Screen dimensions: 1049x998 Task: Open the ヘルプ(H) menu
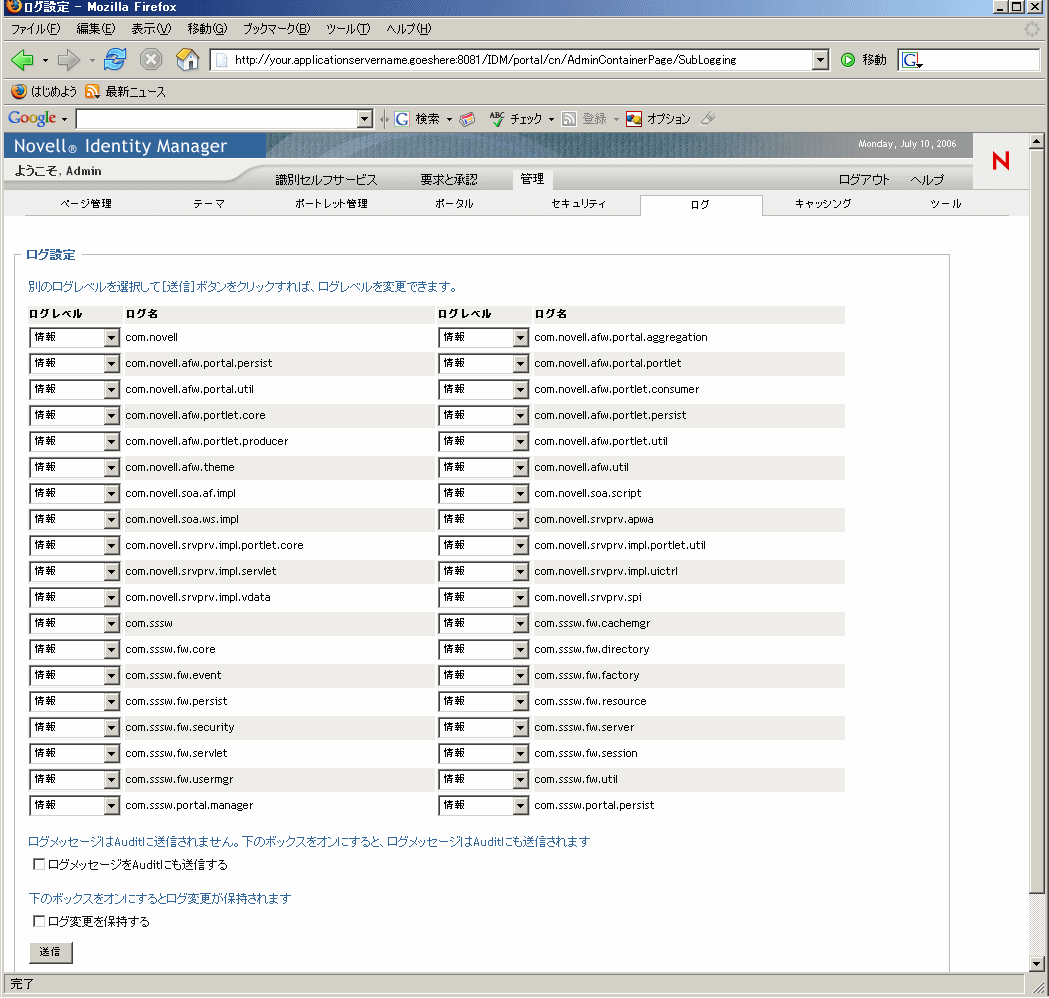pos(409,29)
